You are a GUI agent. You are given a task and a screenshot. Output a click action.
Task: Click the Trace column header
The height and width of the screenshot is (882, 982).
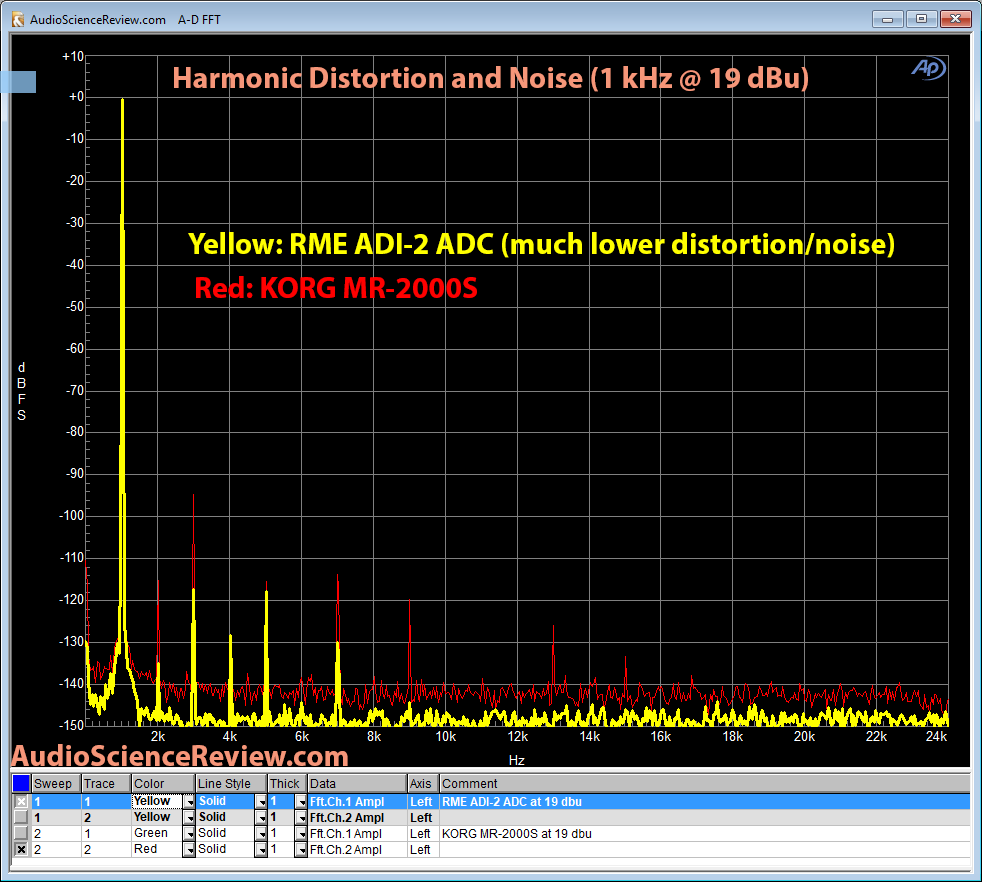tap(106, 784)
